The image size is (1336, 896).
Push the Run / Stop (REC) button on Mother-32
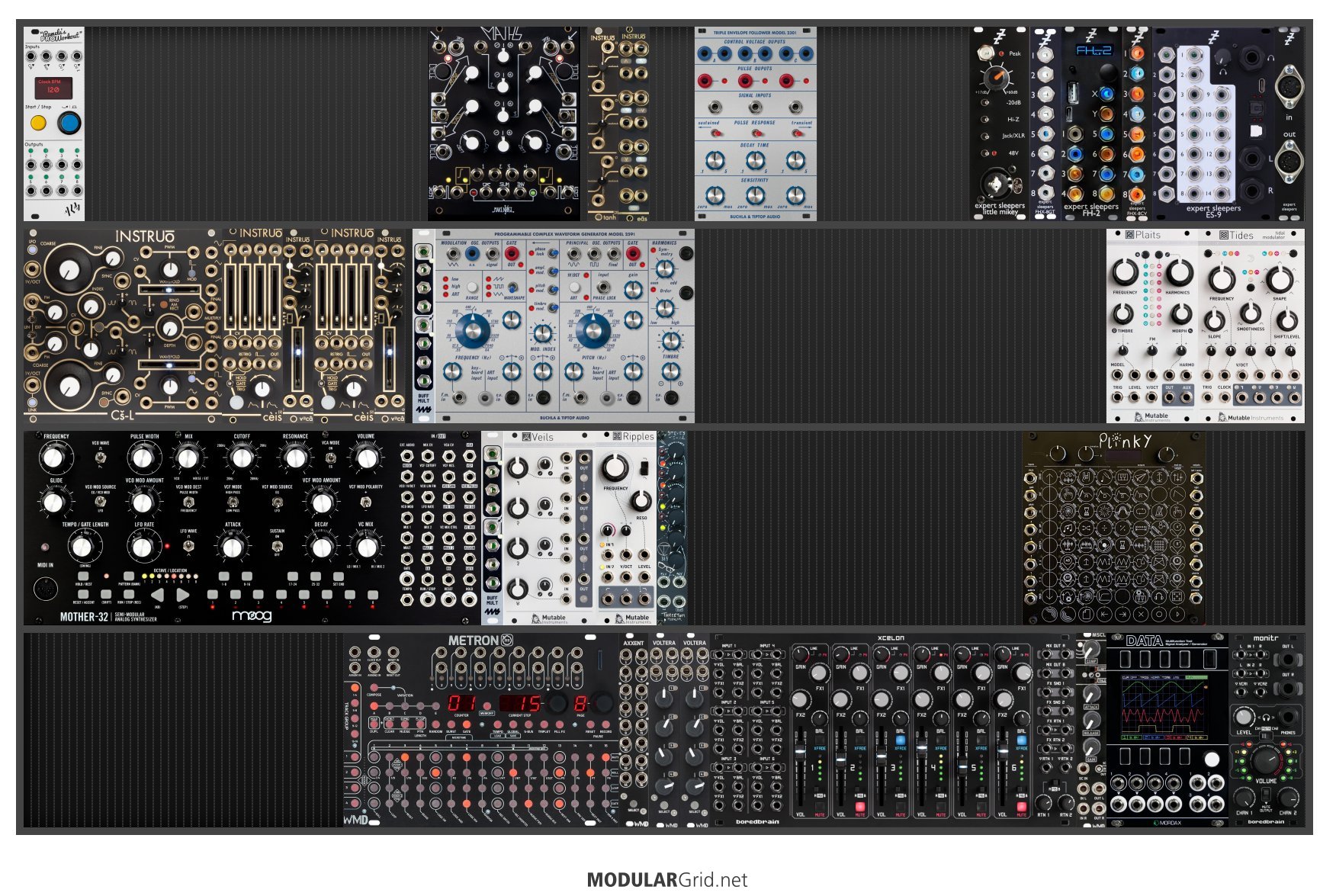(130, 593)
